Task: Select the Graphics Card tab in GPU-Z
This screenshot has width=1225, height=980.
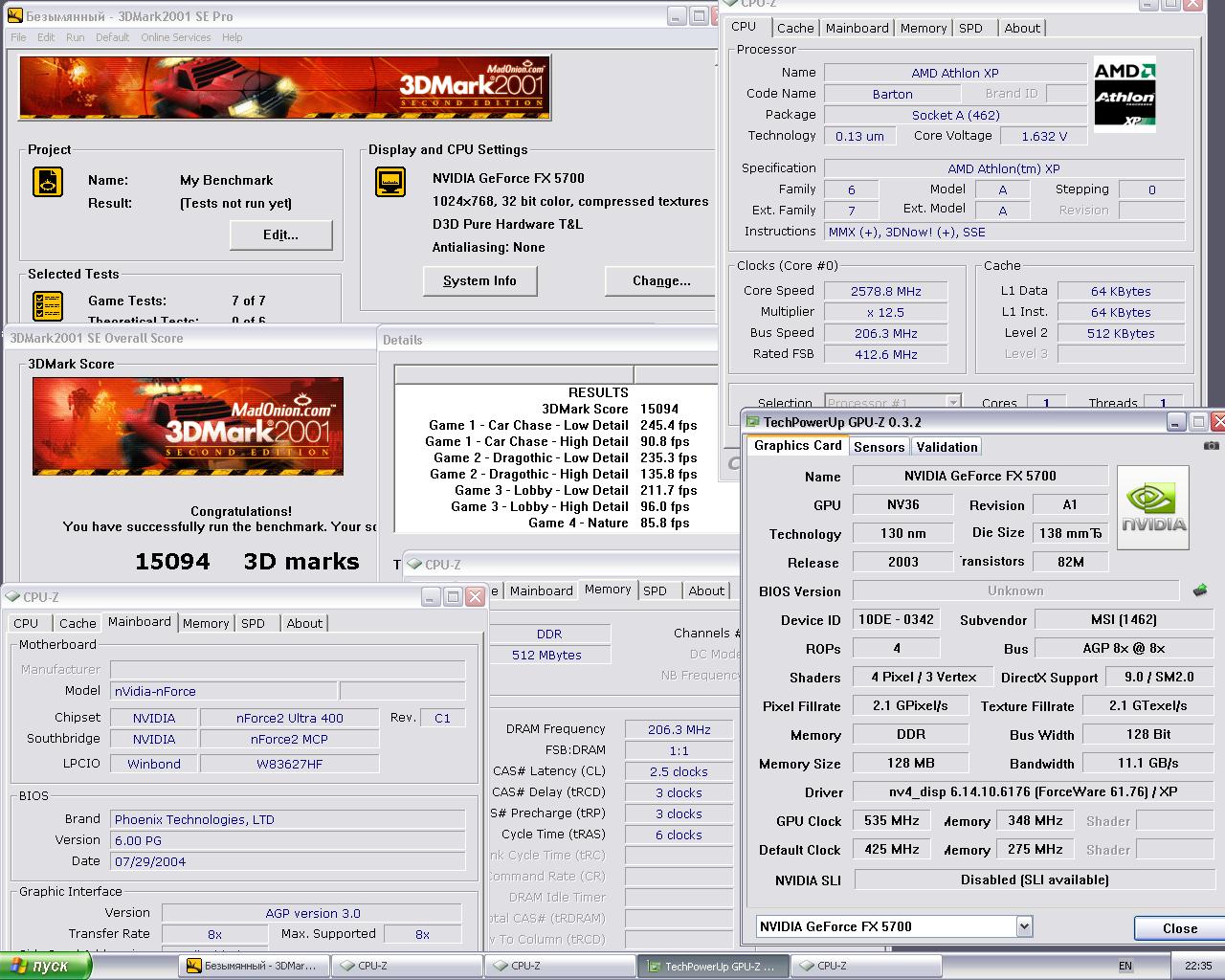Action: click(797, 445)
